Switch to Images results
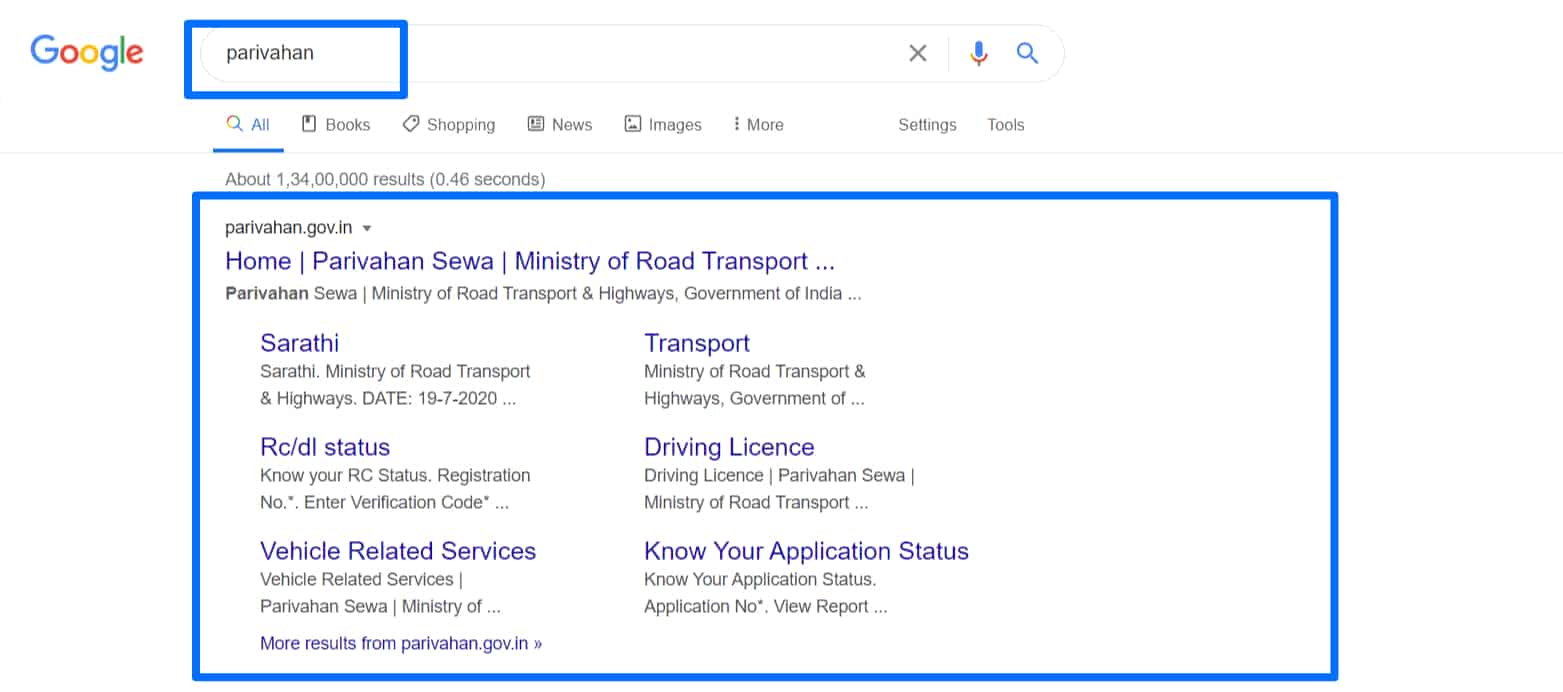This screenshot has height=692, width=1563. pyautogui.click(x=663, y=125)
